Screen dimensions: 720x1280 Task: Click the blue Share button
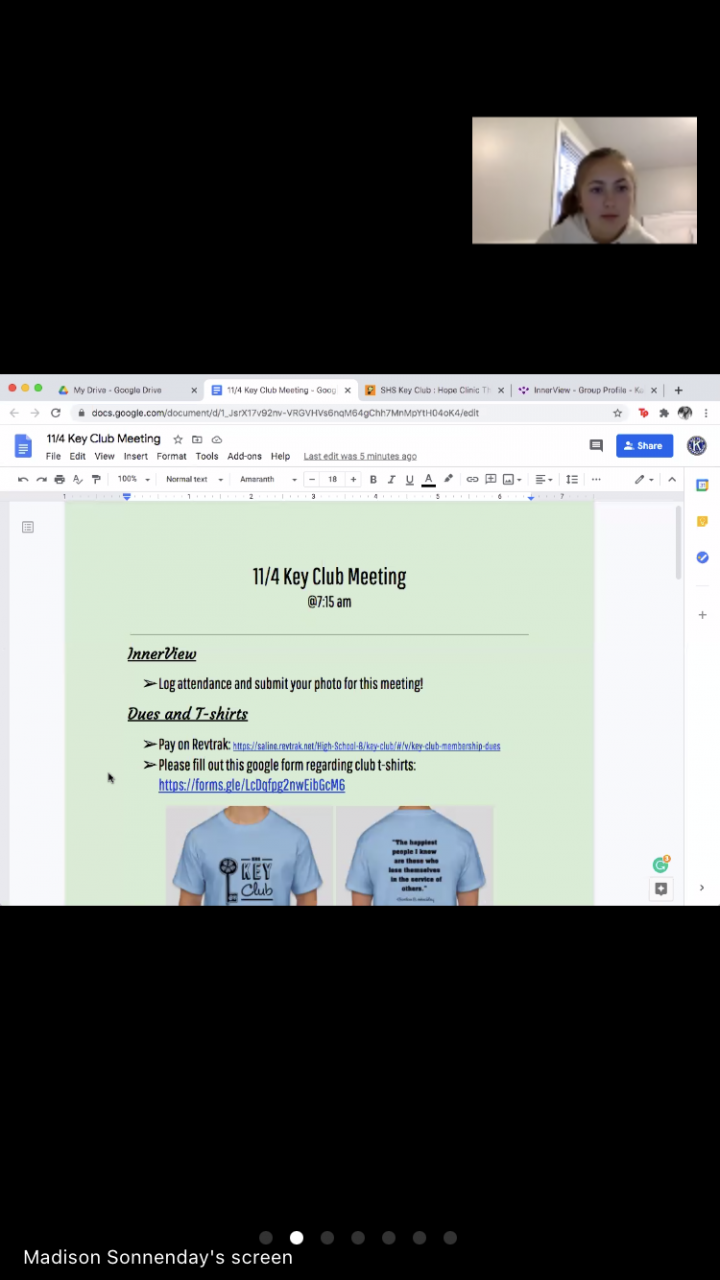click(x=644, y=446)
